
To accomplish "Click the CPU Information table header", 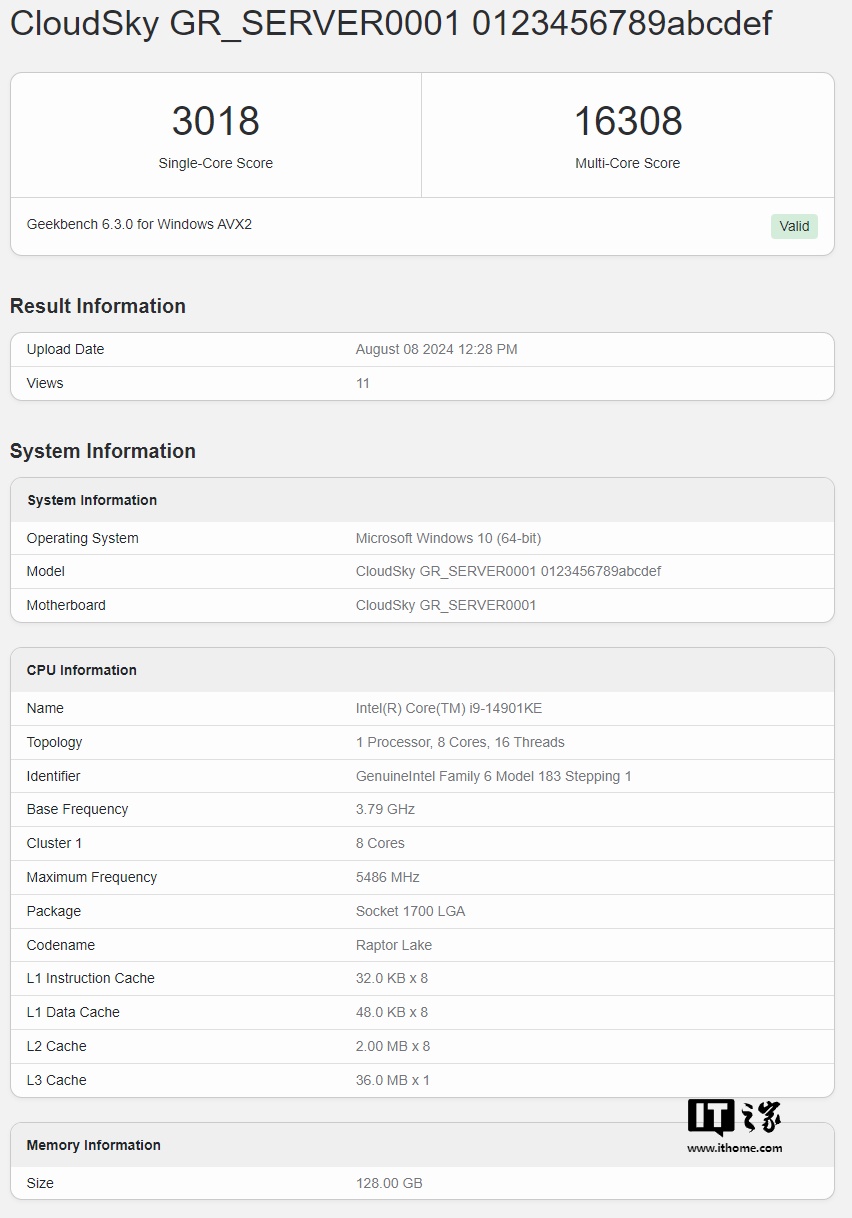I will (82, 670).
